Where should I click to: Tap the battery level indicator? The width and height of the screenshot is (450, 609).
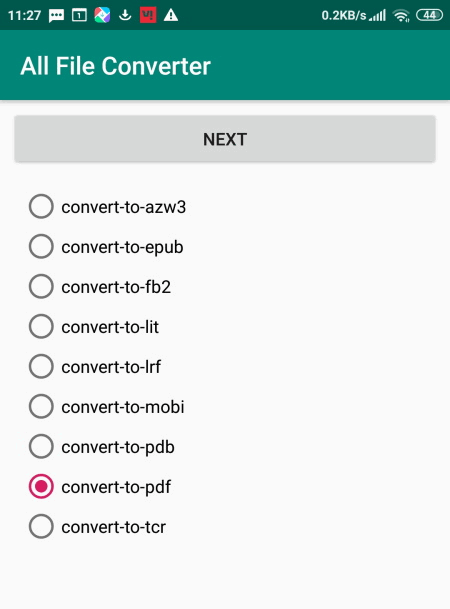[429, 15]
